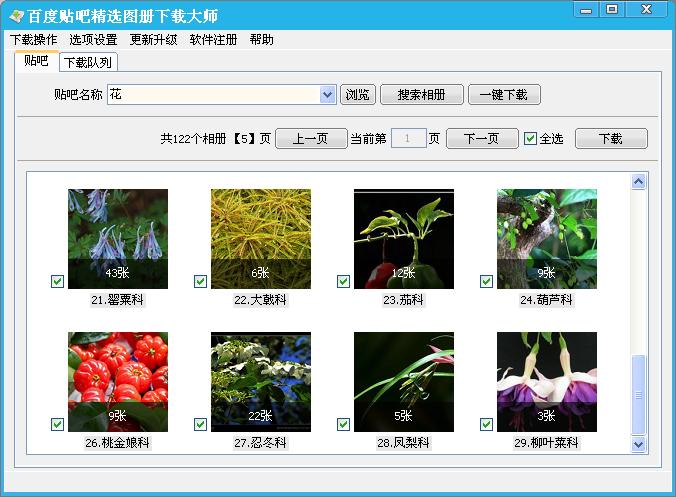
Task: Select the 桃金娘科 red fruit thumbnail
Action: point(118,381)
